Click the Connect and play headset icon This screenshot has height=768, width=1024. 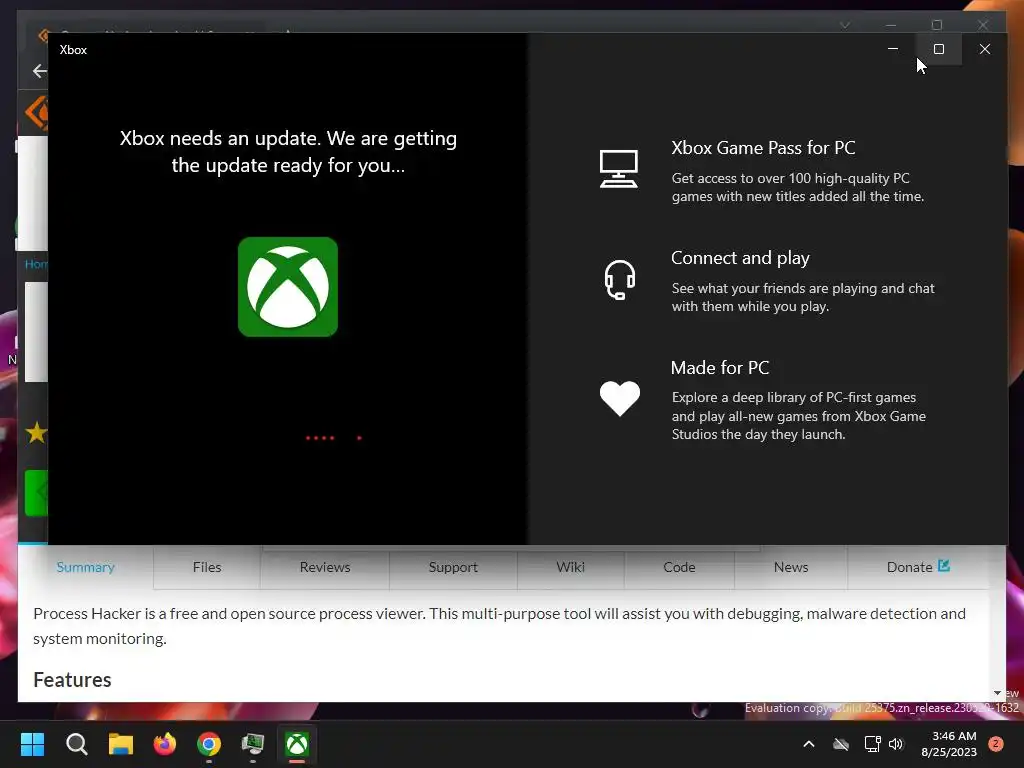[619, 280]
